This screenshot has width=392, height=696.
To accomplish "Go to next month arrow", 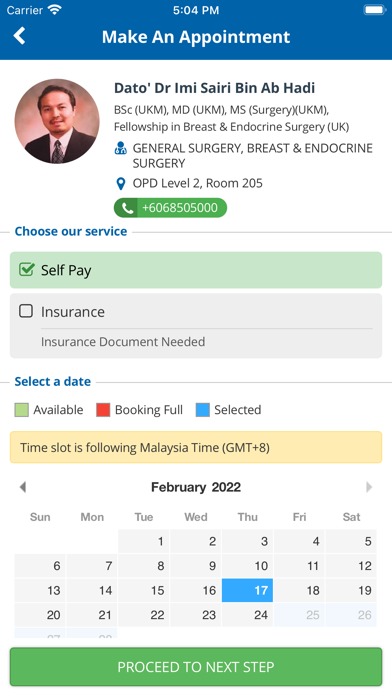I will pos(369,487).
